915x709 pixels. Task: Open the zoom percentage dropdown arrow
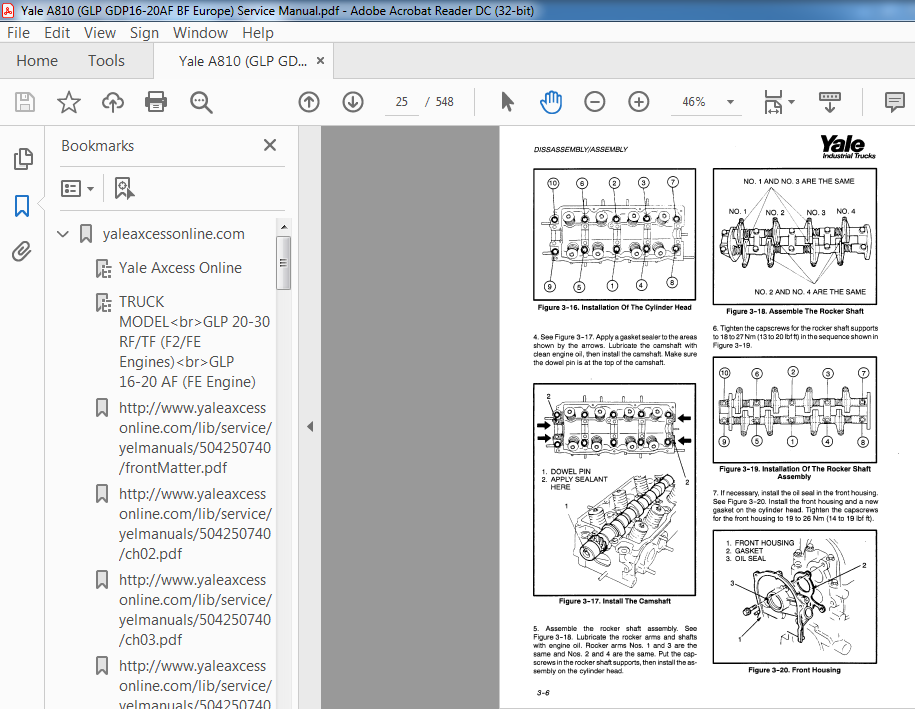click(730, 102)
